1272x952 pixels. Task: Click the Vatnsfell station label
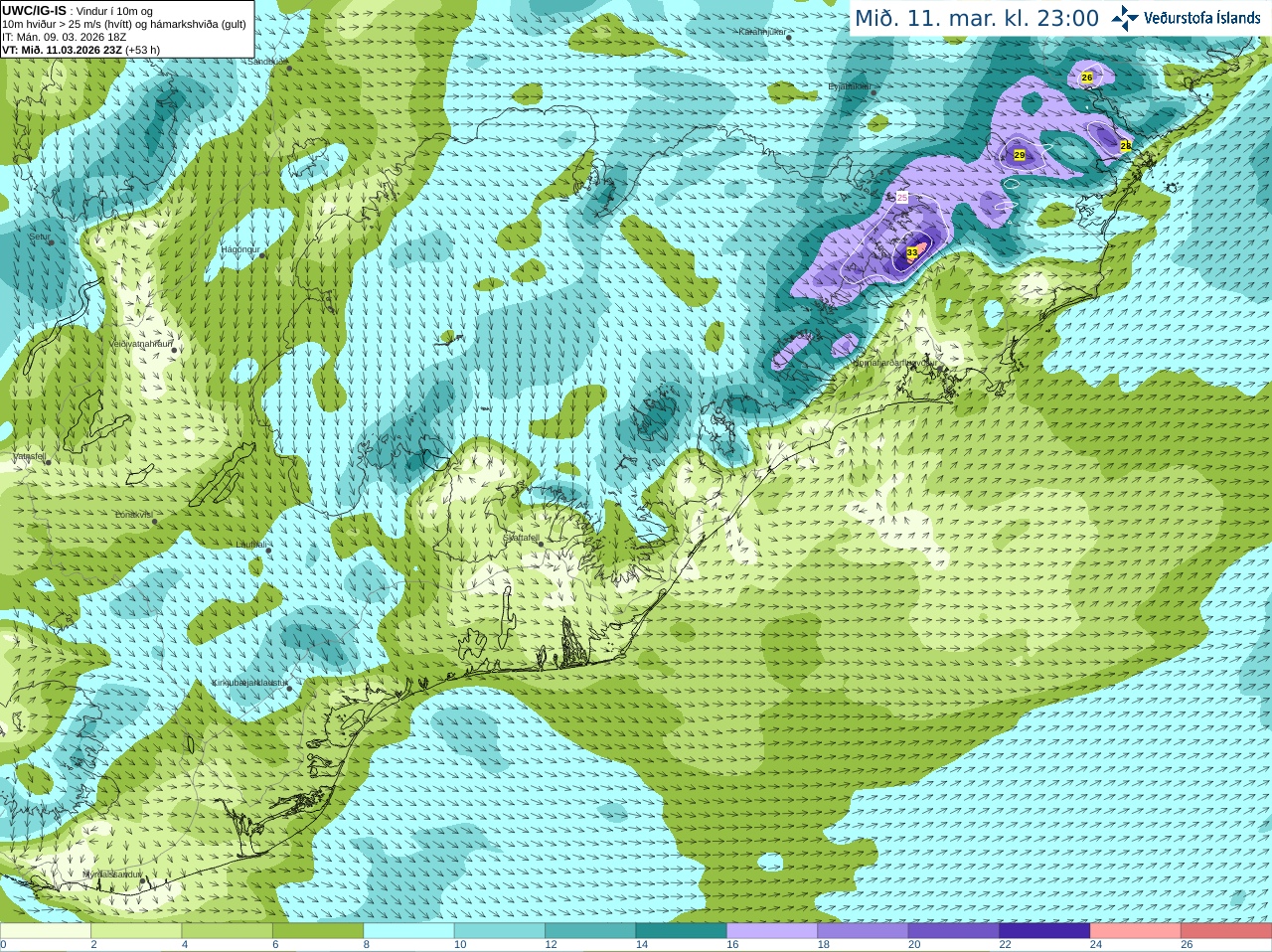(x=30, y=456)
